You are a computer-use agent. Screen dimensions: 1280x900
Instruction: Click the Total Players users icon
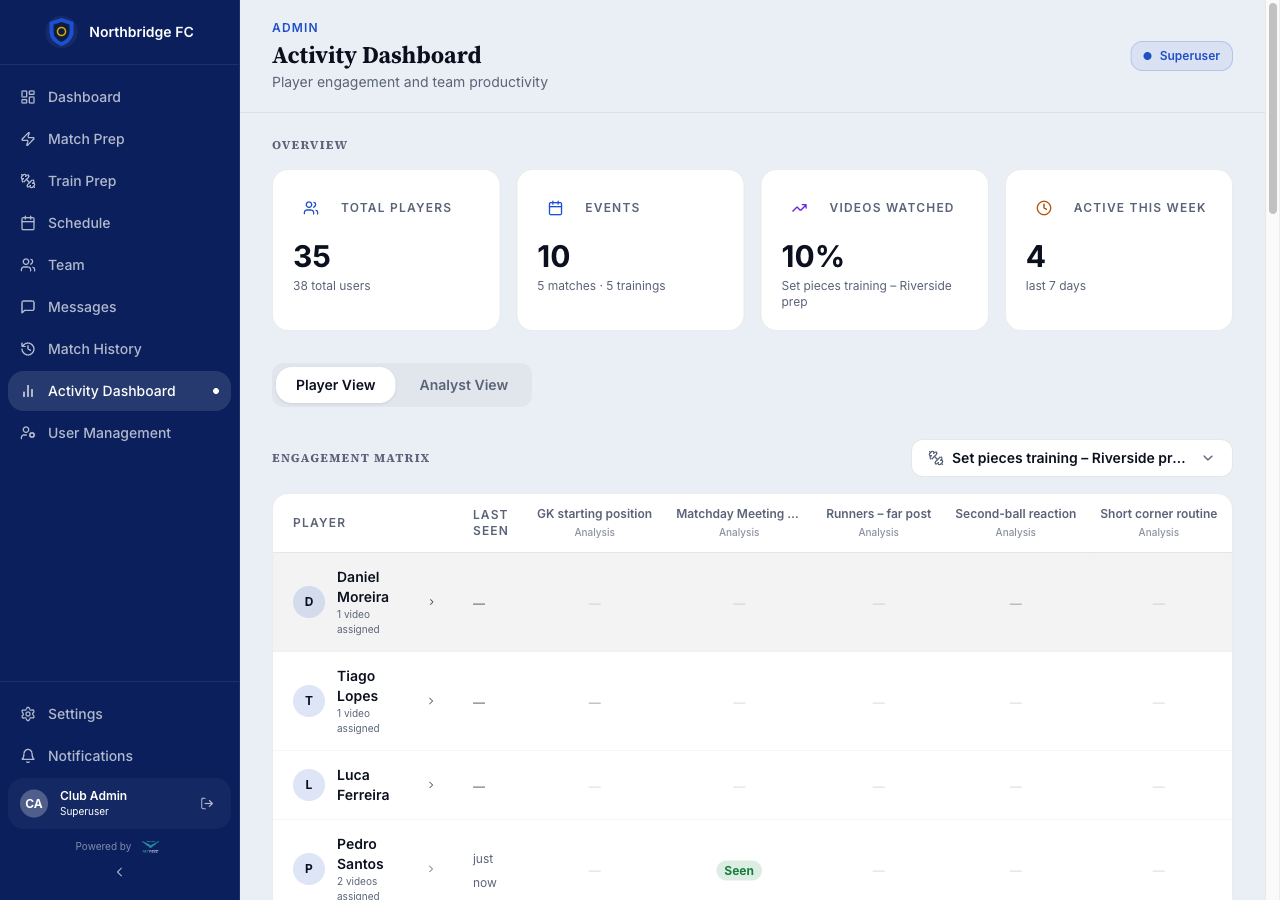[x=311, y=208]
